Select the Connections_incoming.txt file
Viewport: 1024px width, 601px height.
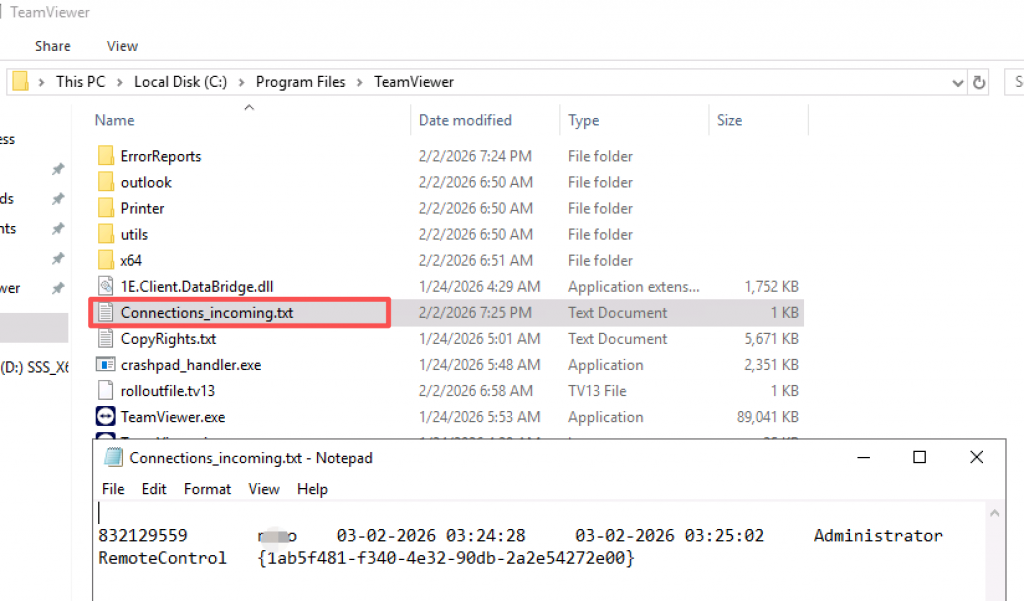tap(206, 313)
